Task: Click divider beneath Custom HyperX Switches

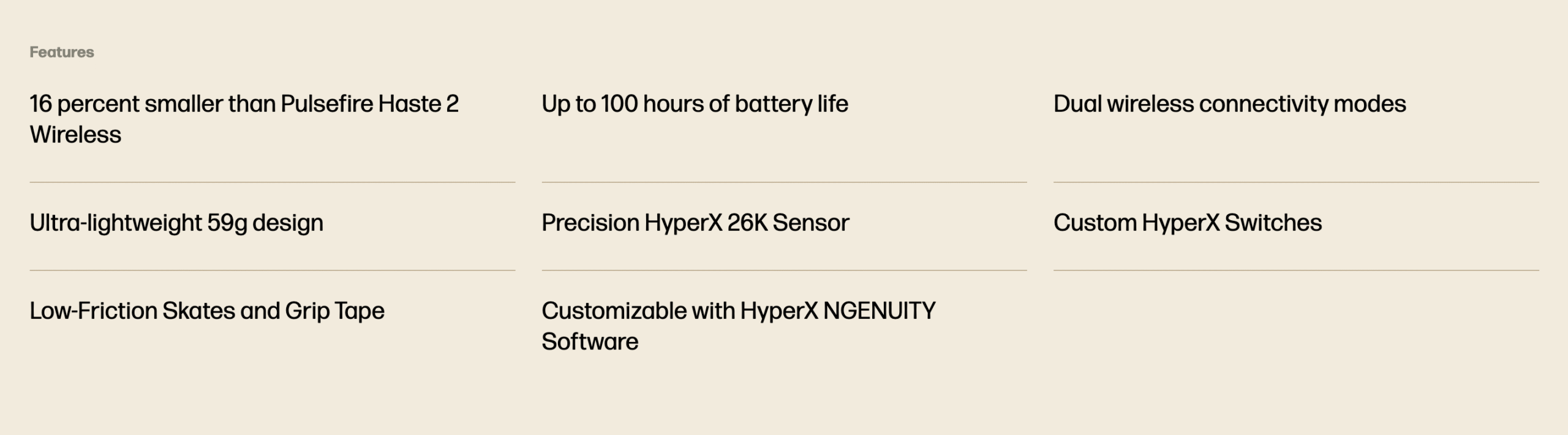Action: pyautogui.click(x=1296, y=270)
